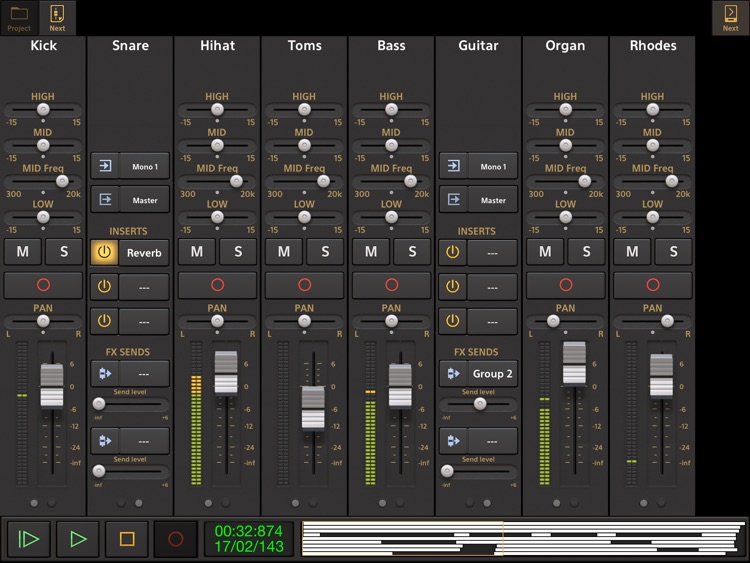Solo the Organ channel
Viewport: 750px width, 563px height.
(x=586, y=252)
